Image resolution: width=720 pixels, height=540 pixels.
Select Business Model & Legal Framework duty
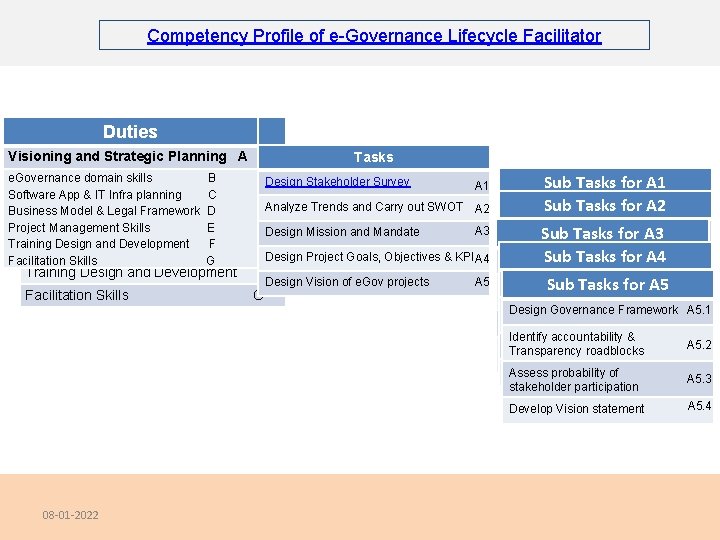112,211
